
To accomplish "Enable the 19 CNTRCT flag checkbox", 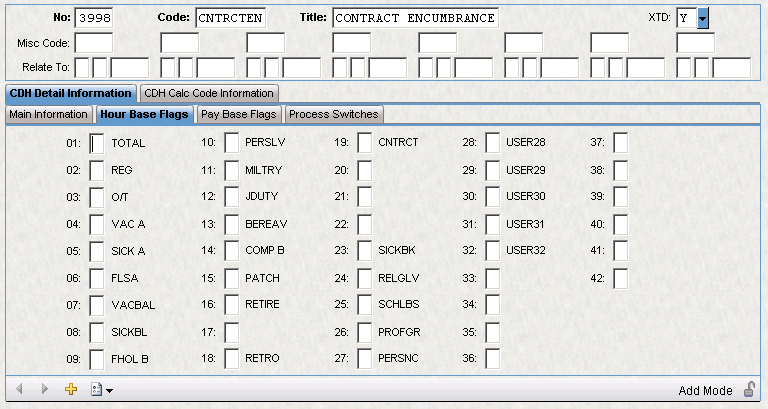I will 365,143.
